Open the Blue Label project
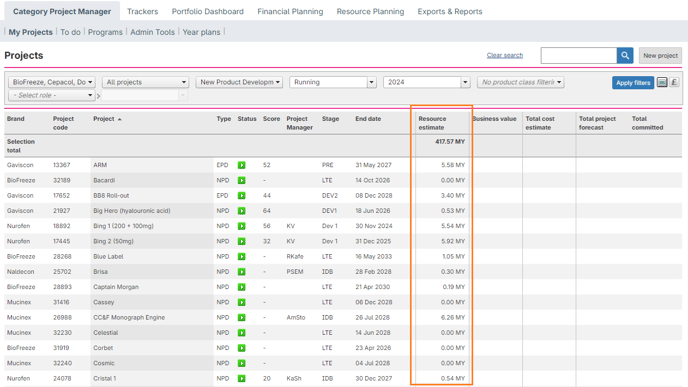Screen dimensions: 688x387 108,257
